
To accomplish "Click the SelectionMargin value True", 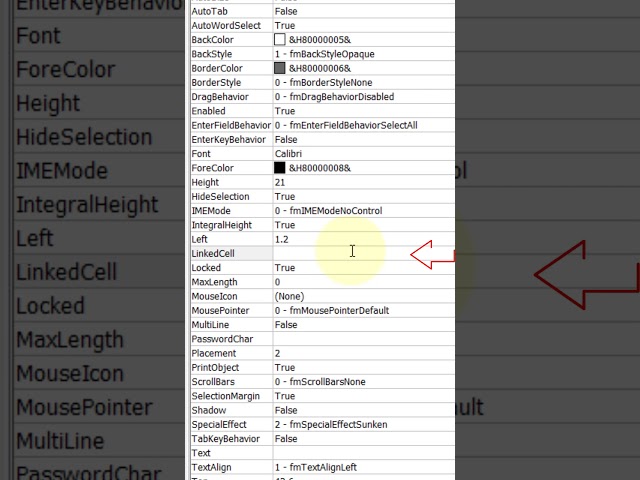I will (285, 396).
